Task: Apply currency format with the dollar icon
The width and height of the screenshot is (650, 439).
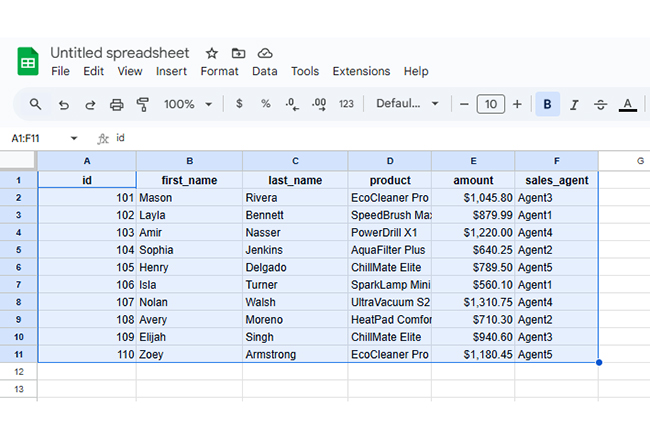Action: click(x=239, y=104)
